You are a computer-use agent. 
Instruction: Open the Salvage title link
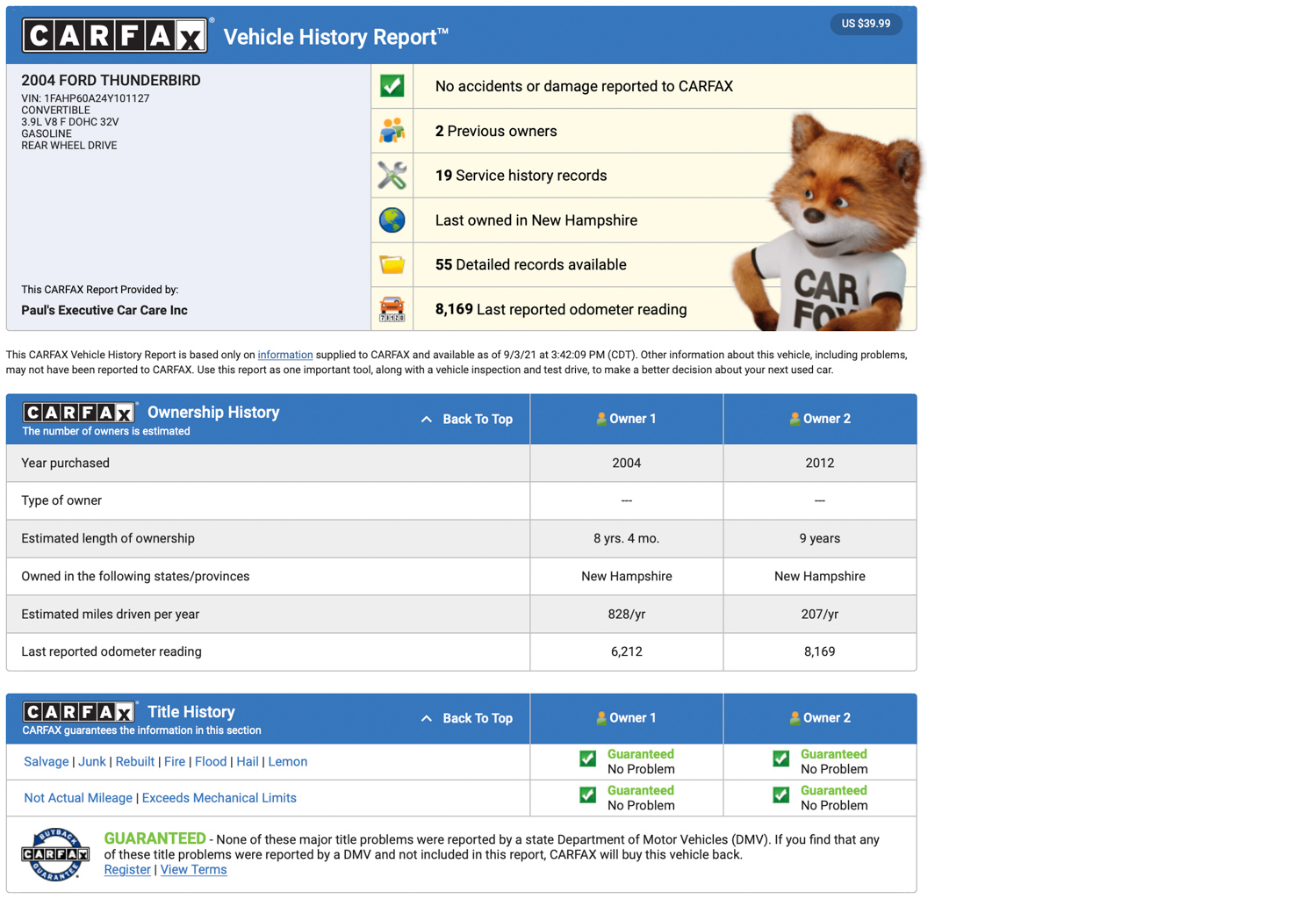click(47, 762)
